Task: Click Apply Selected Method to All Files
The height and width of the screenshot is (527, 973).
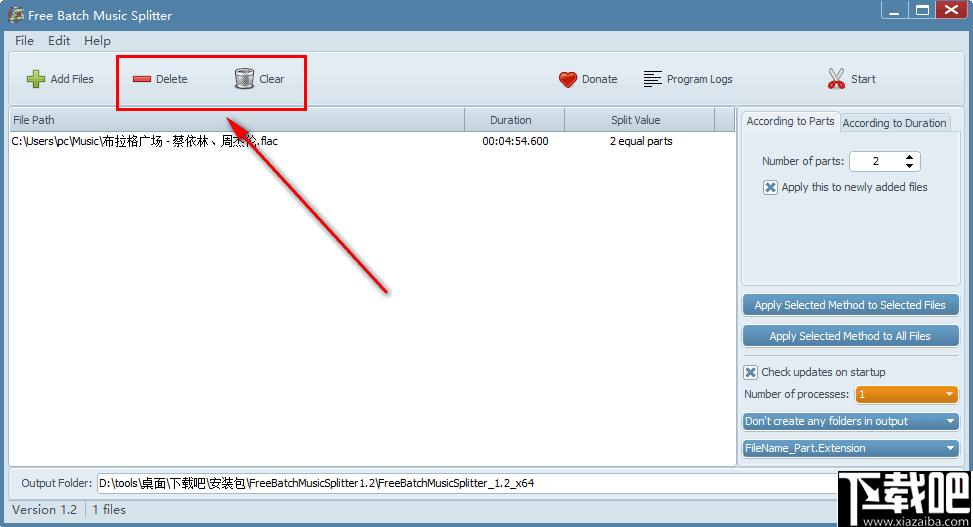Action: (850, 336)
